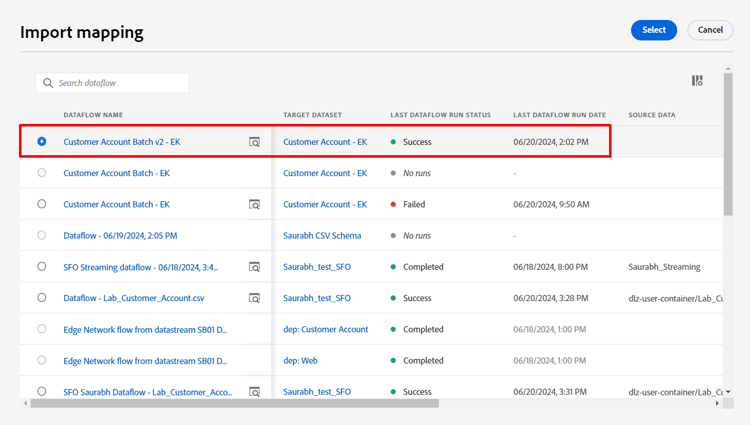Select radio for Customer Account Batch - EK with No runs
This screenshot has width=750, height=425.
coord(42,173)
